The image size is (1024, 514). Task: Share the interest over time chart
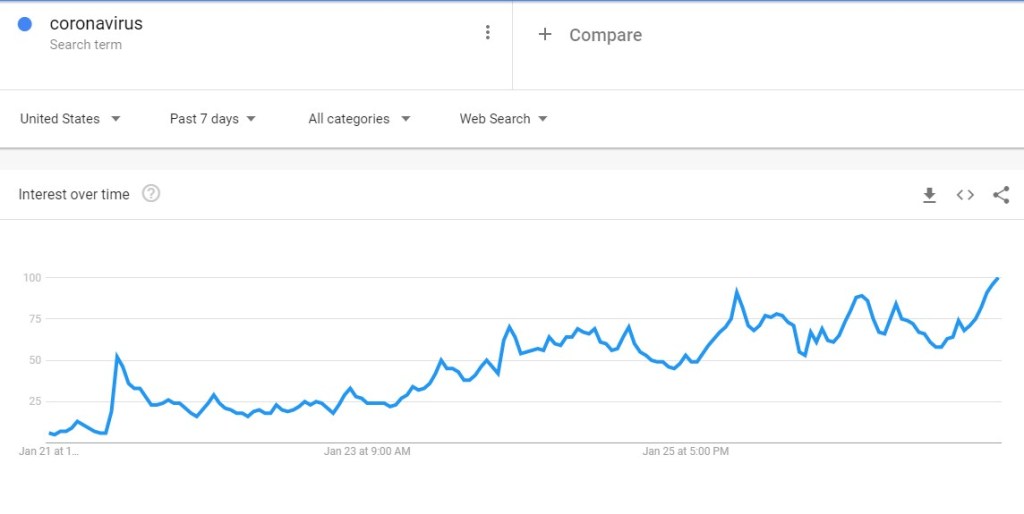coord(1001,195)
